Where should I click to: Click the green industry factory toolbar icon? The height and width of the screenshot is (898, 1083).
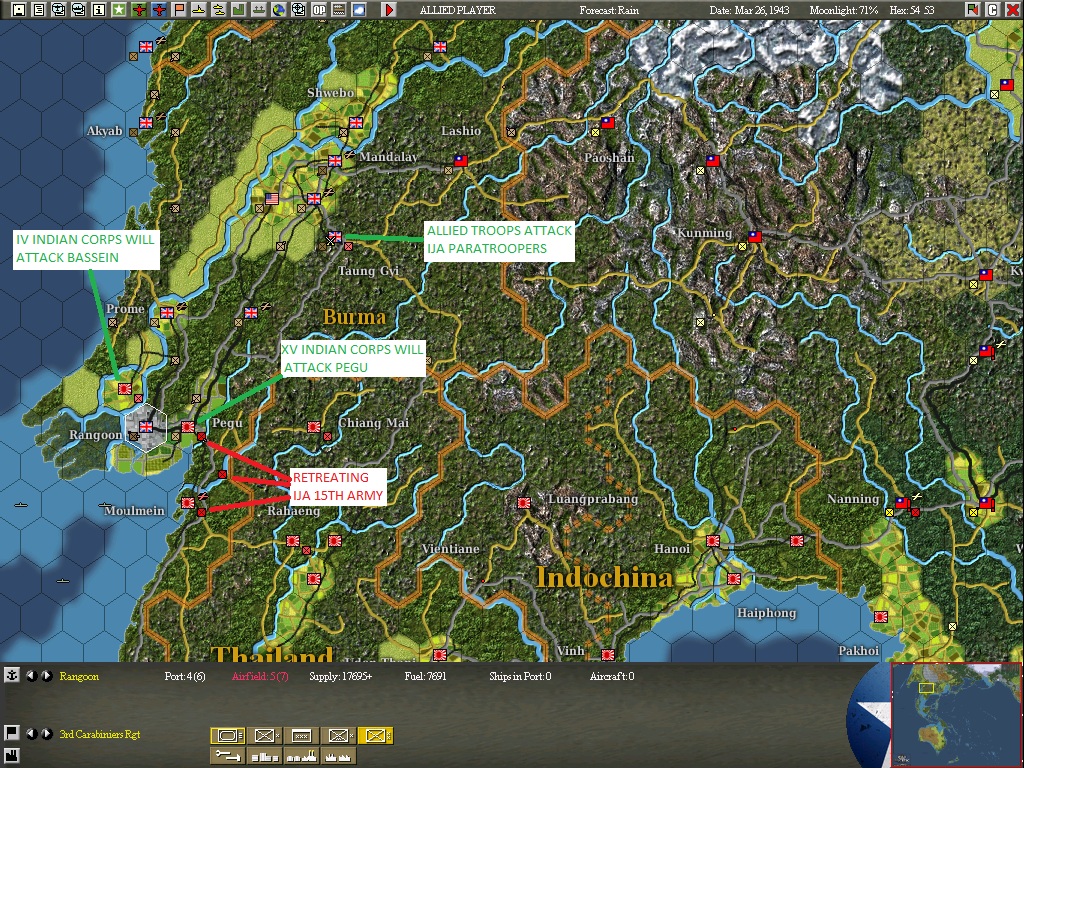tap(239, 10)
